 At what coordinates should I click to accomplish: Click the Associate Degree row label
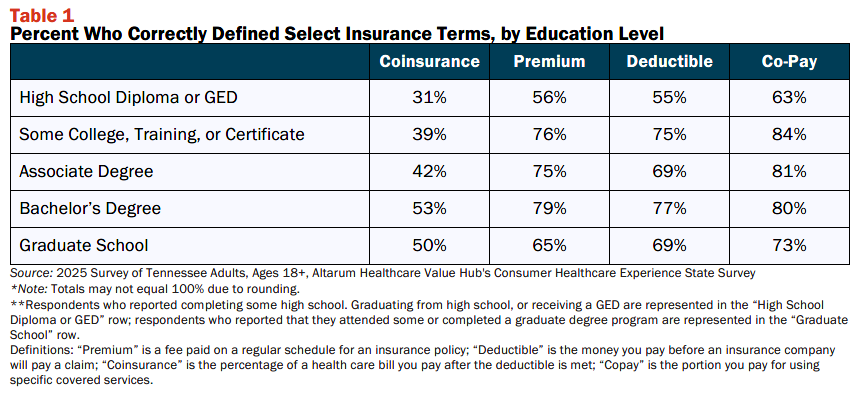coord(86,172)
